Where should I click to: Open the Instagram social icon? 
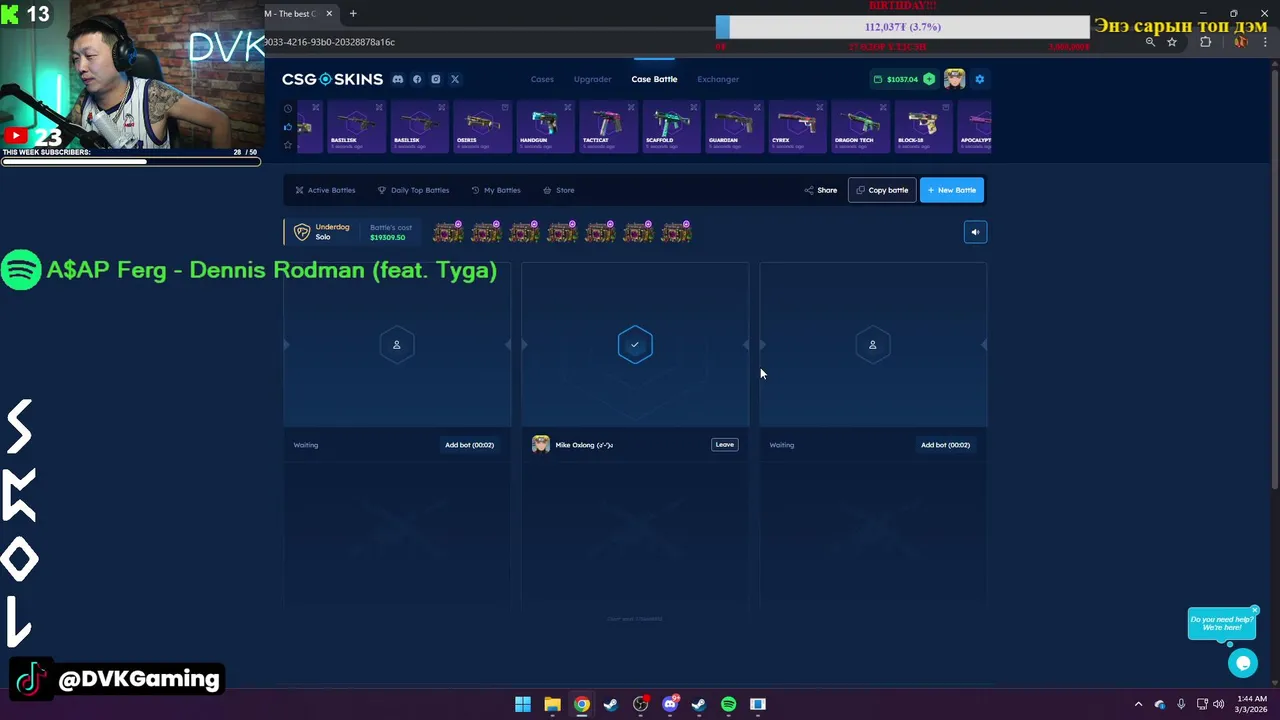point(435,79)
